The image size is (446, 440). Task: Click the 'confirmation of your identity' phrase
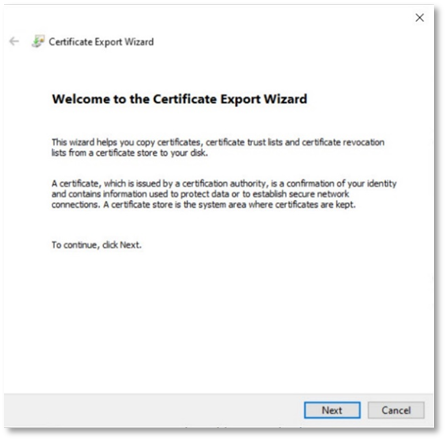point(342,183)
